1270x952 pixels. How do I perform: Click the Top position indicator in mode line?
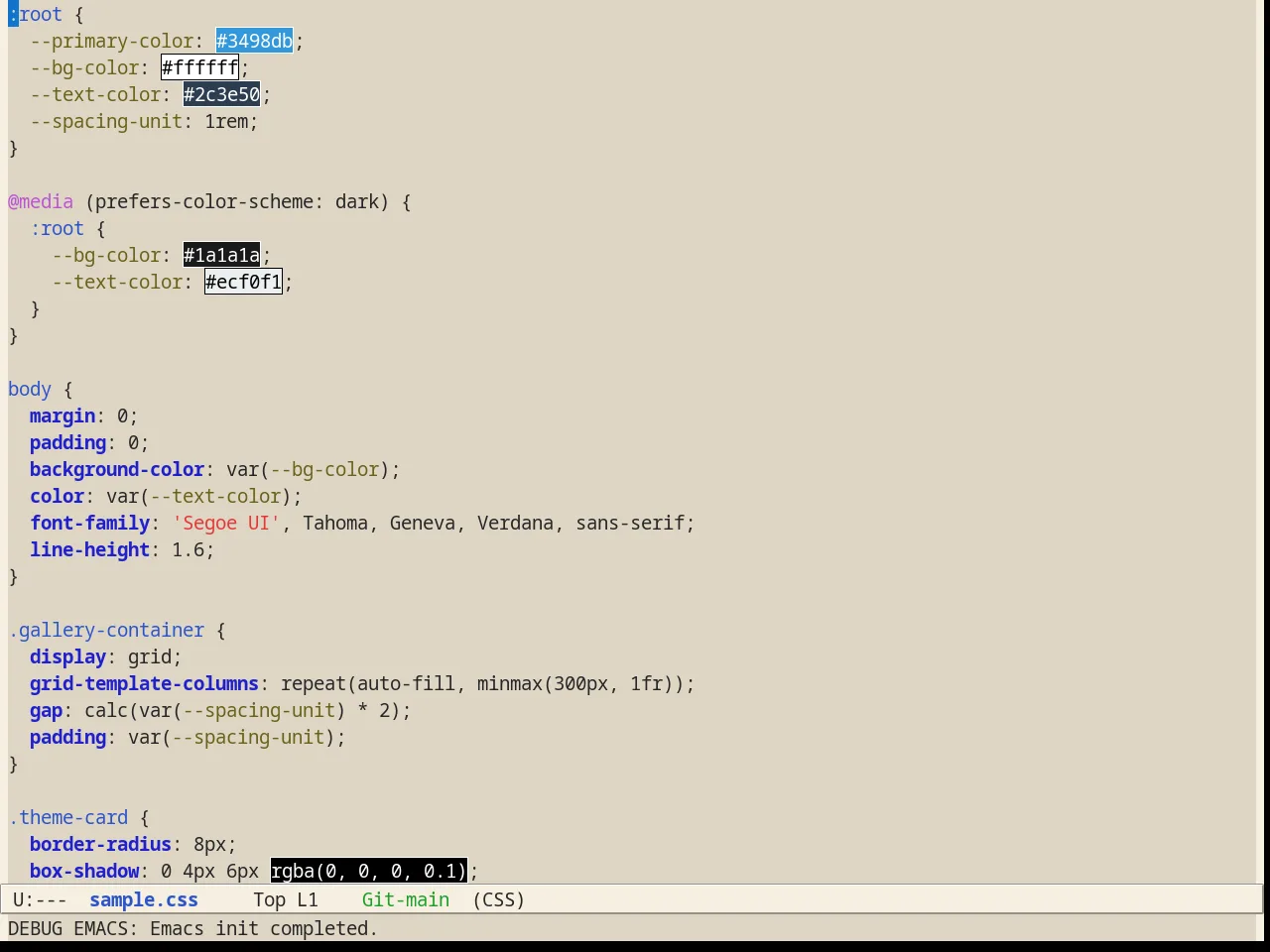tap(269, 899)
